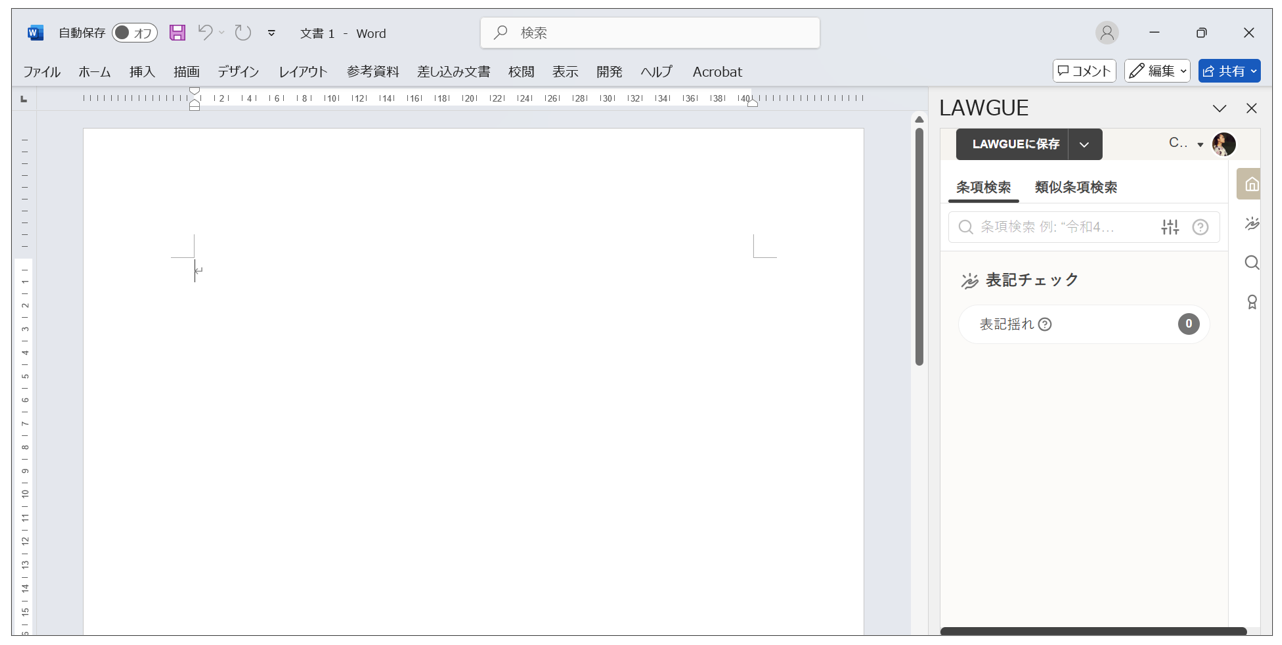Click the user account icon in title bar
The width and height of the screenshot is (1282, 645).
coord(1106,33)
